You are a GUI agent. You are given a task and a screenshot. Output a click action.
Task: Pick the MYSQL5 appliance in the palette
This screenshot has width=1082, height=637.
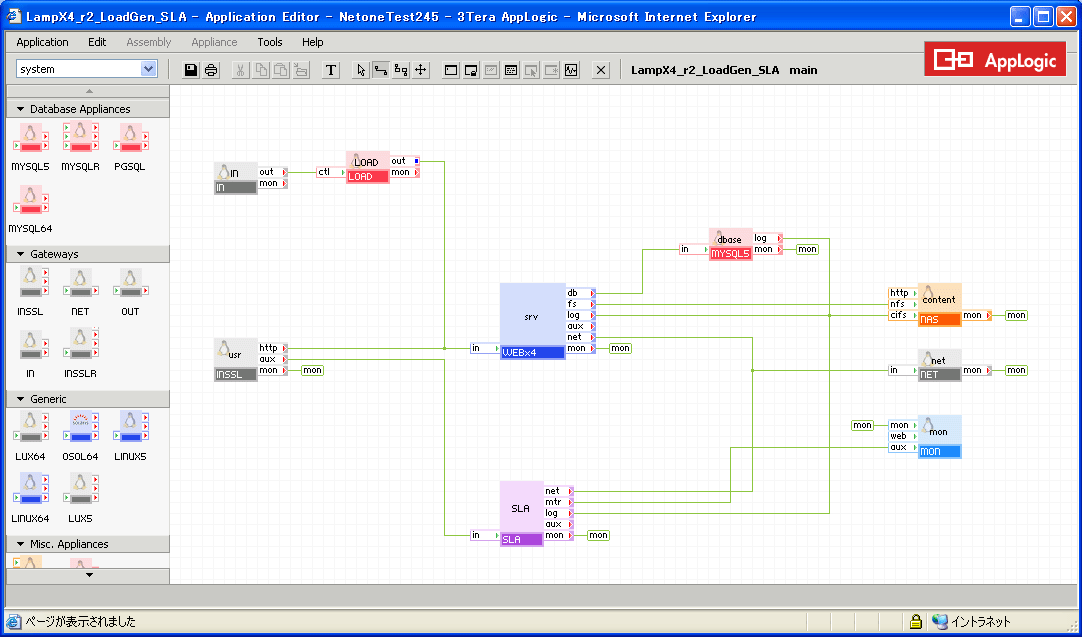[30, 138]
